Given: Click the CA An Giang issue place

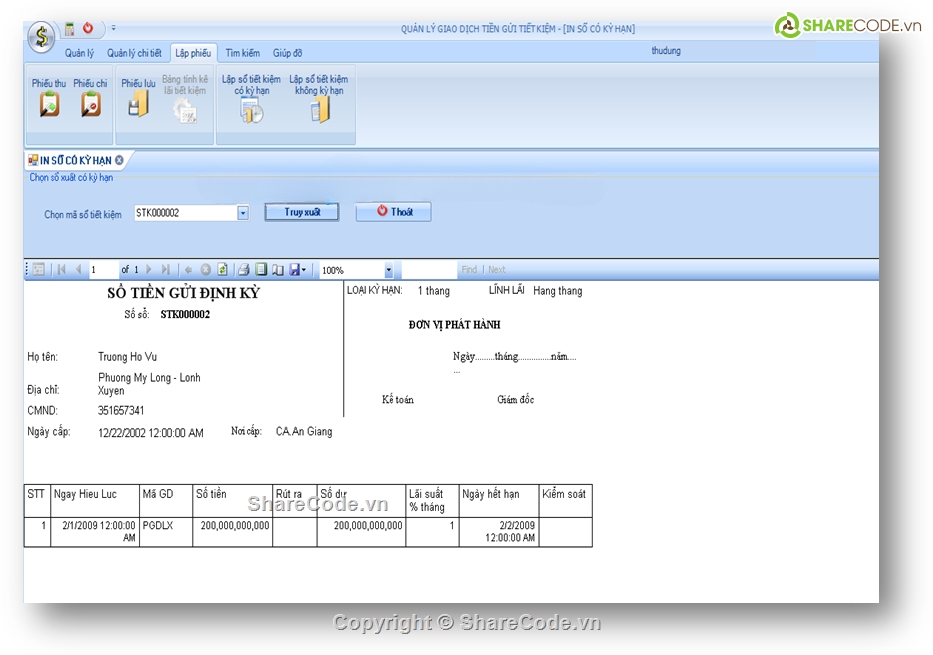Looking at the screenshot, I should 303,432.
